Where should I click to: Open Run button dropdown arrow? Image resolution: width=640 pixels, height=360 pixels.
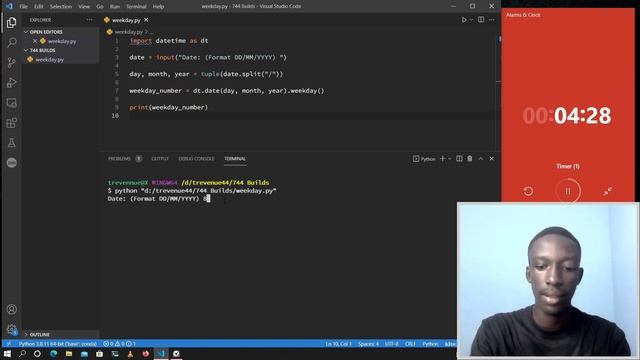pyautogui.click(x=471, y=20)
